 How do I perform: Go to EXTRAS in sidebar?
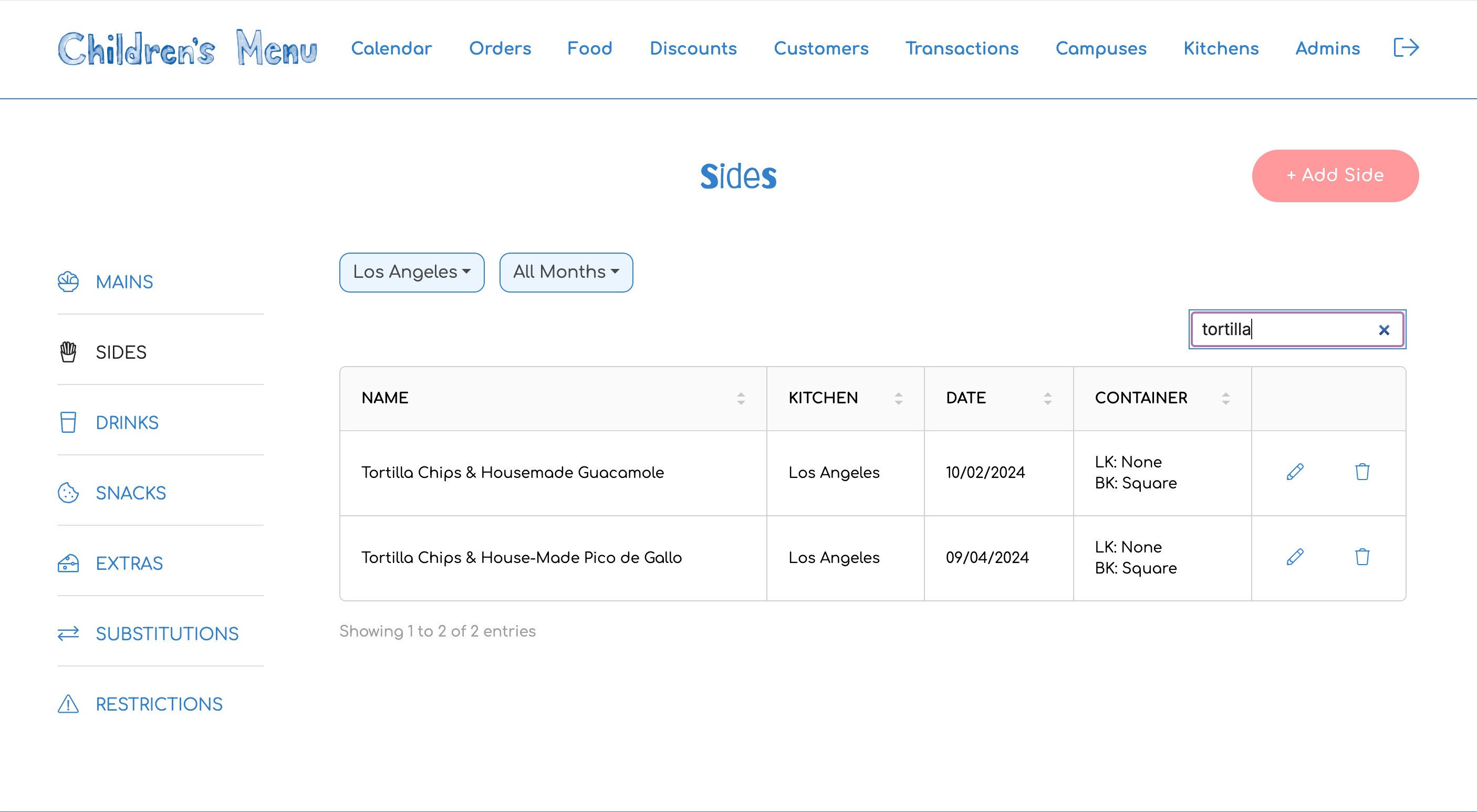tap(129, 564)
